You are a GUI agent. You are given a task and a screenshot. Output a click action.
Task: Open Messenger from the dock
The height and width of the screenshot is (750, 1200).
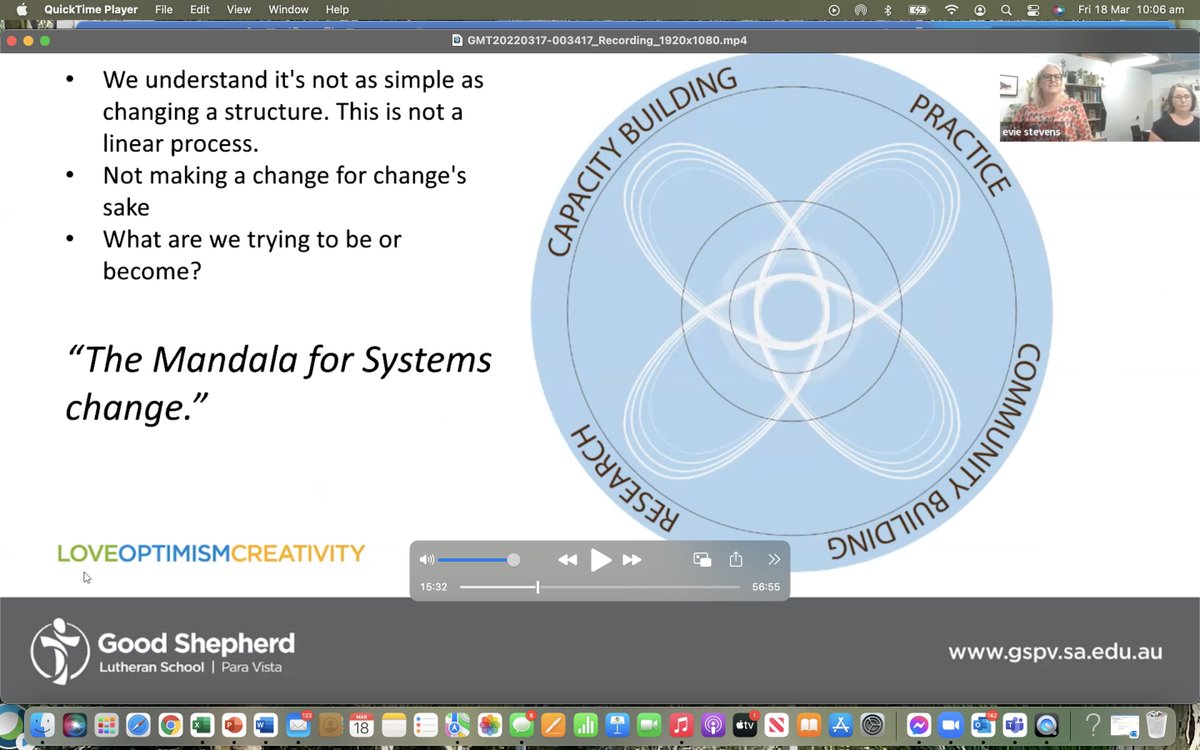[920, 725]
